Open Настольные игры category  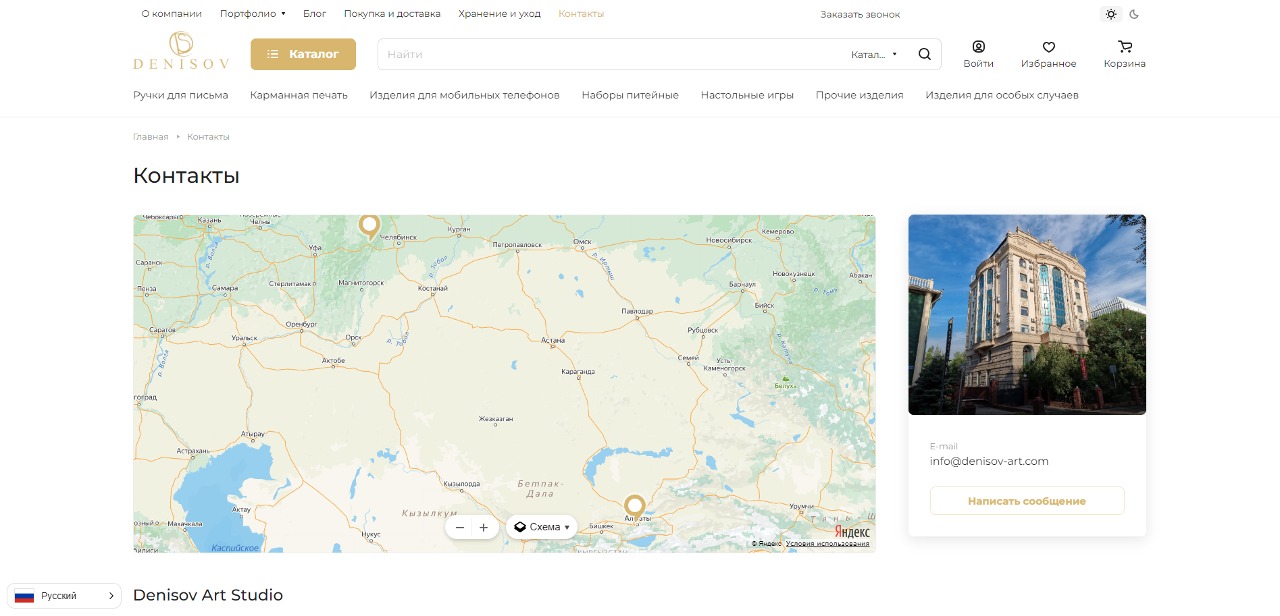pyautogui.click(x=747, y=95)
